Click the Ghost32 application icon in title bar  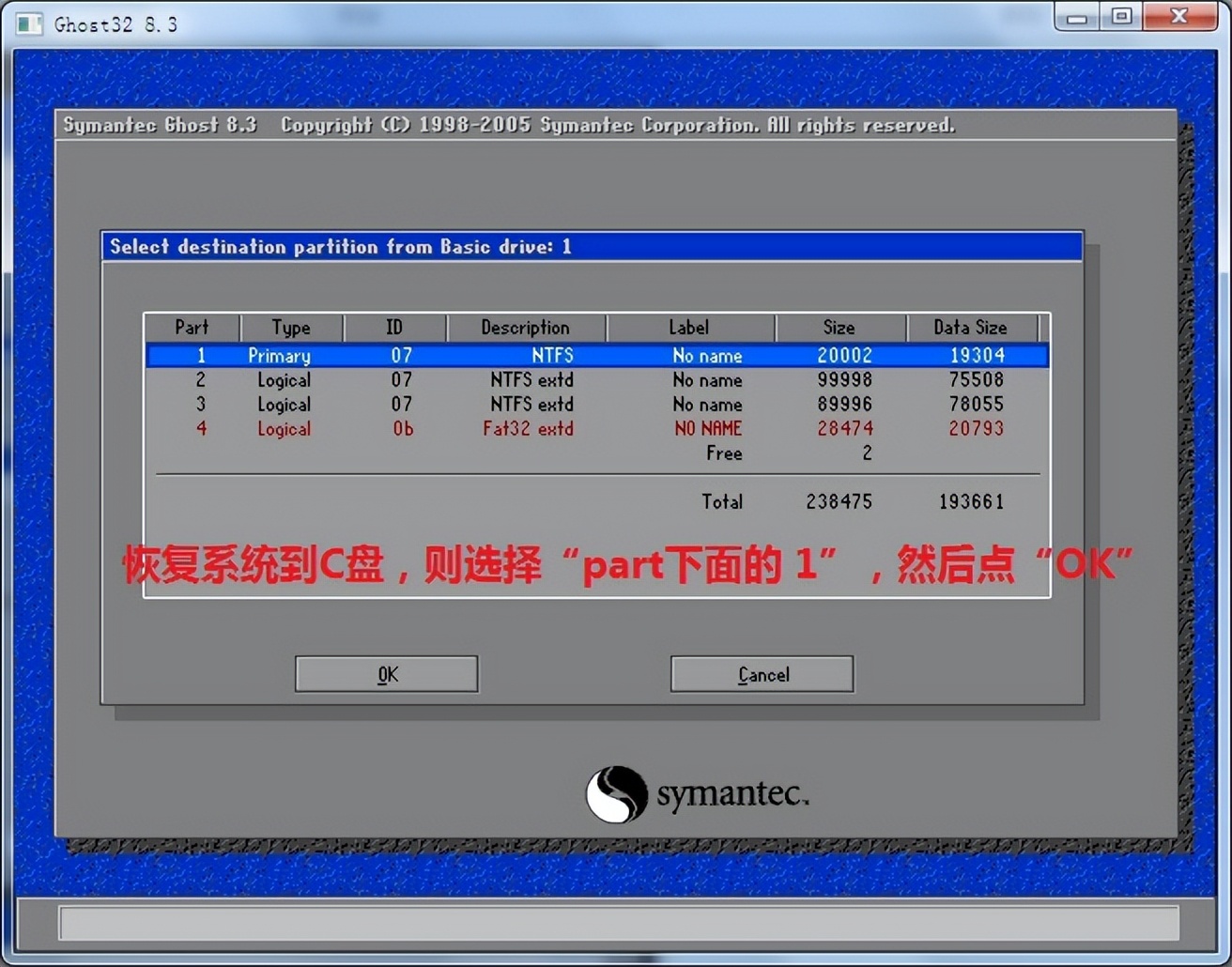point(28,24)
